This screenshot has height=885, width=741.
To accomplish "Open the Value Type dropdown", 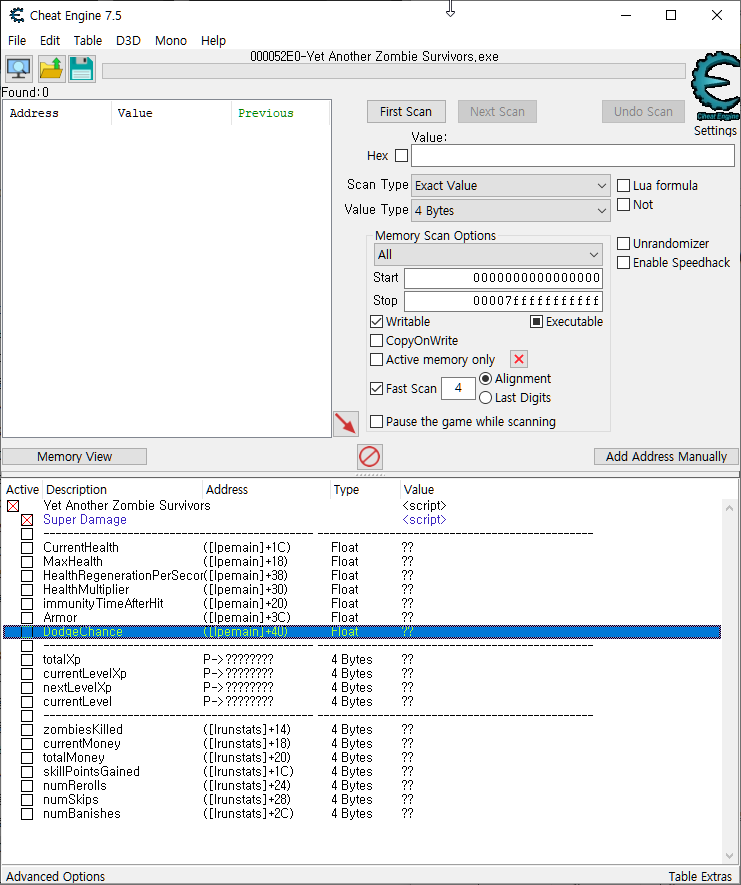I will 511,211.
